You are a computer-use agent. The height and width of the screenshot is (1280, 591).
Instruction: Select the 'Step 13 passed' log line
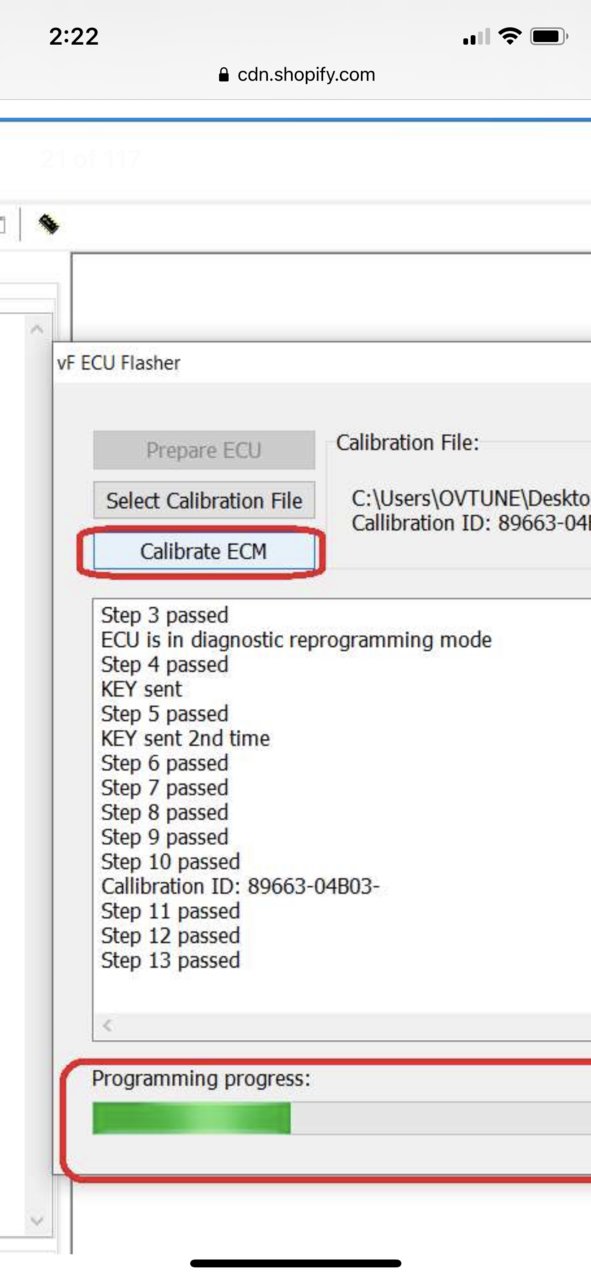pyautogui.click(x=170, y=961)
